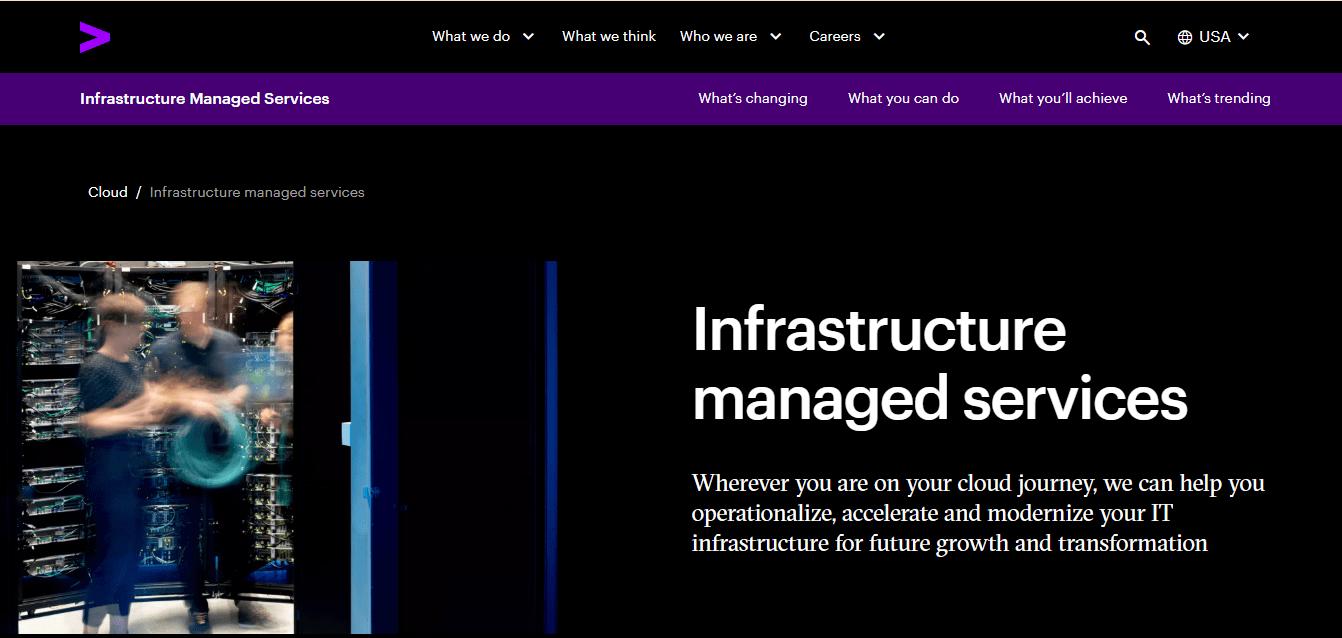Expand the Careers chevron
1342x638 pixels.
(x=879, y=36)
